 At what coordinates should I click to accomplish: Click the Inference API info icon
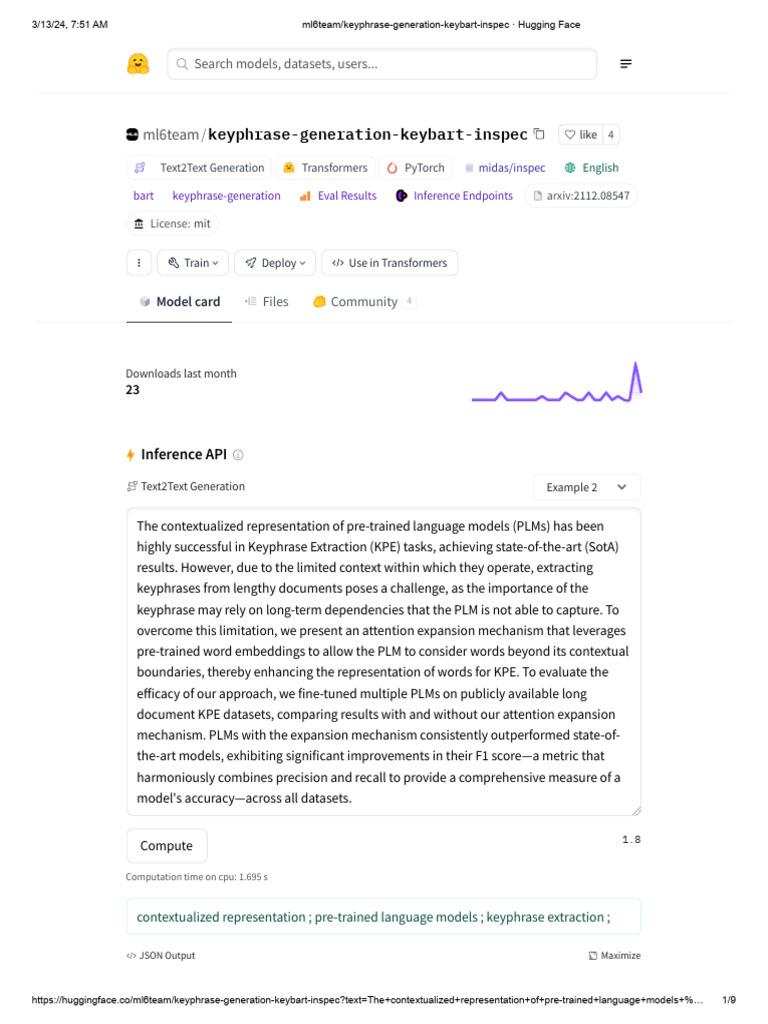[238, 455]
